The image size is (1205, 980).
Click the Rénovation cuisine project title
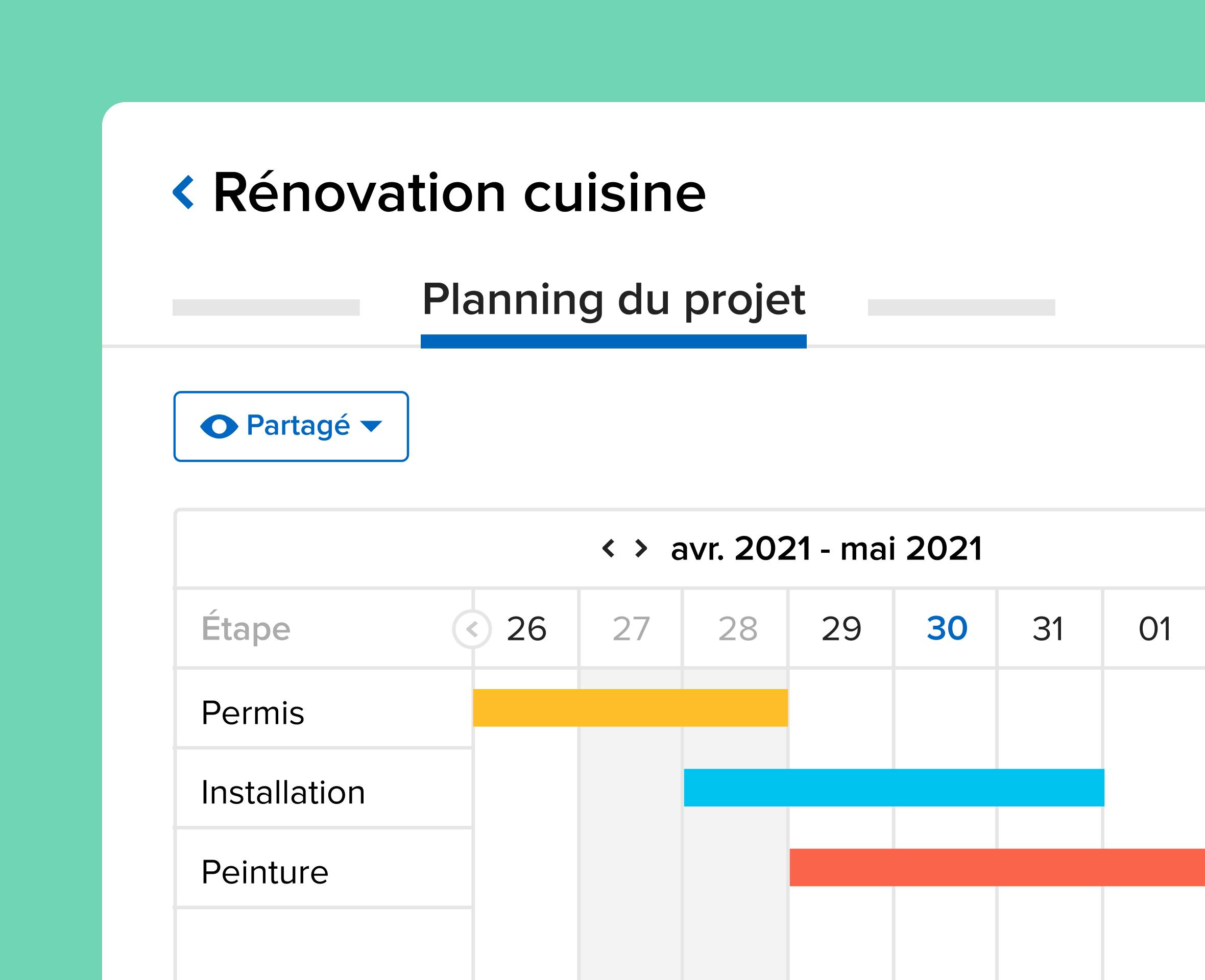pos(459,193)
